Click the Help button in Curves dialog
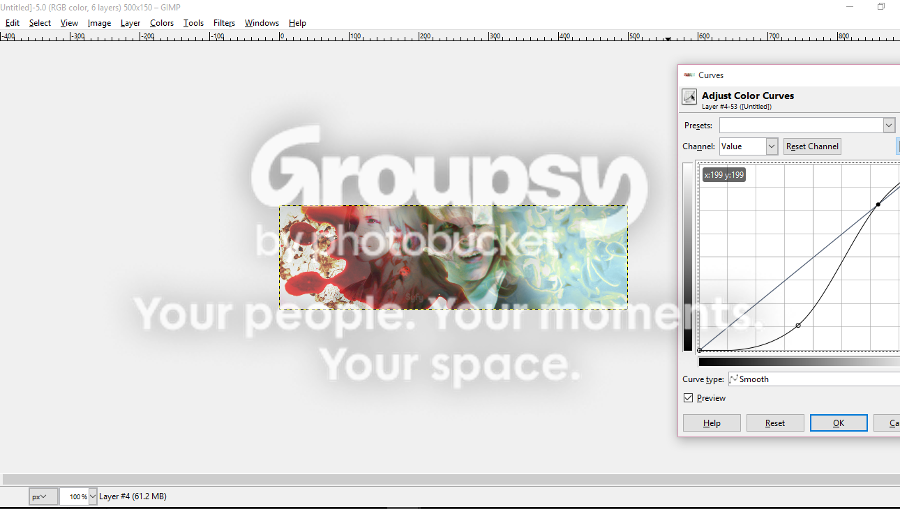Viewport: 900px width, 509px height. click(712, 423)
